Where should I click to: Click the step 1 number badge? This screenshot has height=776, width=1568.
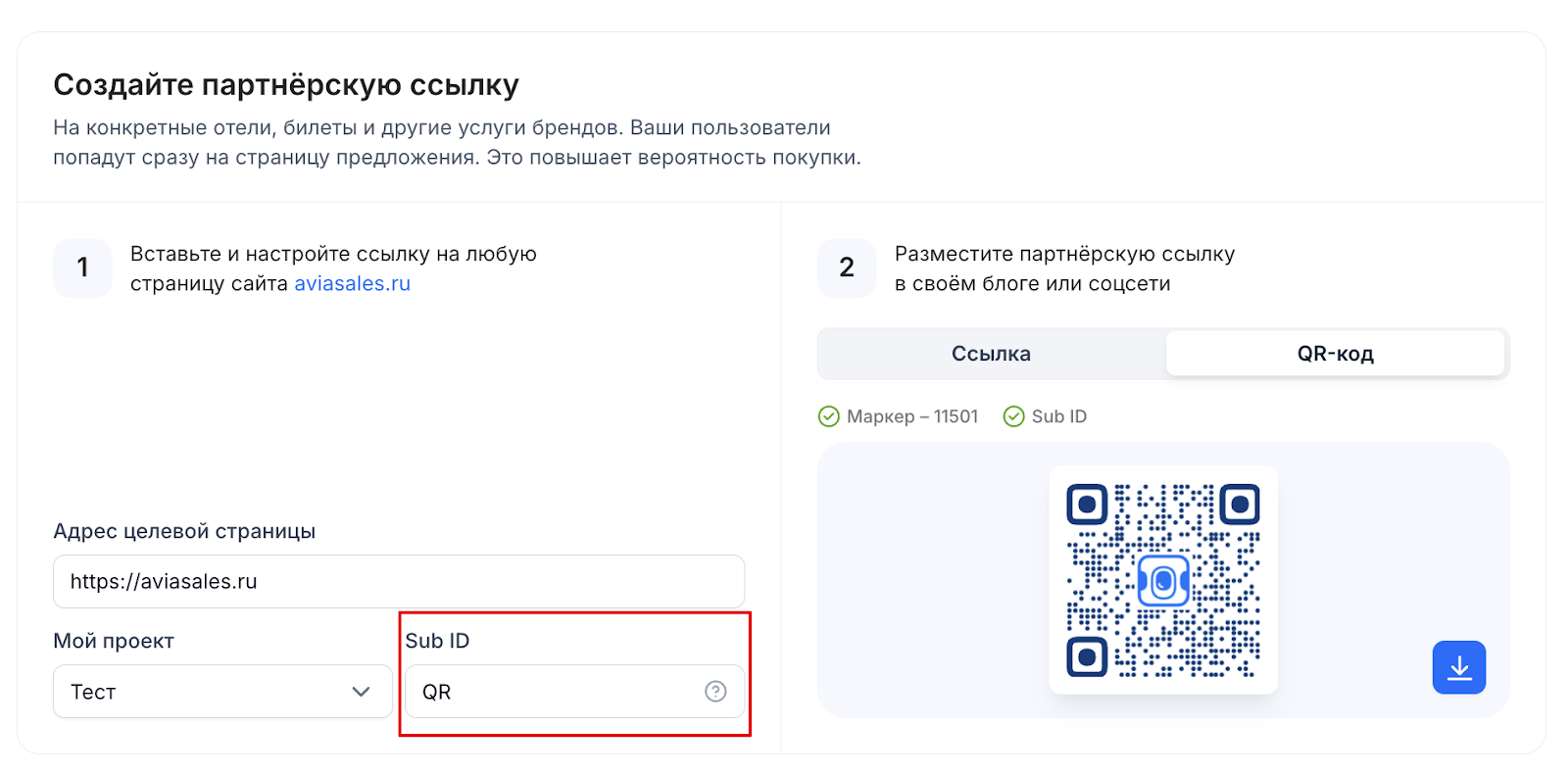(x=82, y=267)
